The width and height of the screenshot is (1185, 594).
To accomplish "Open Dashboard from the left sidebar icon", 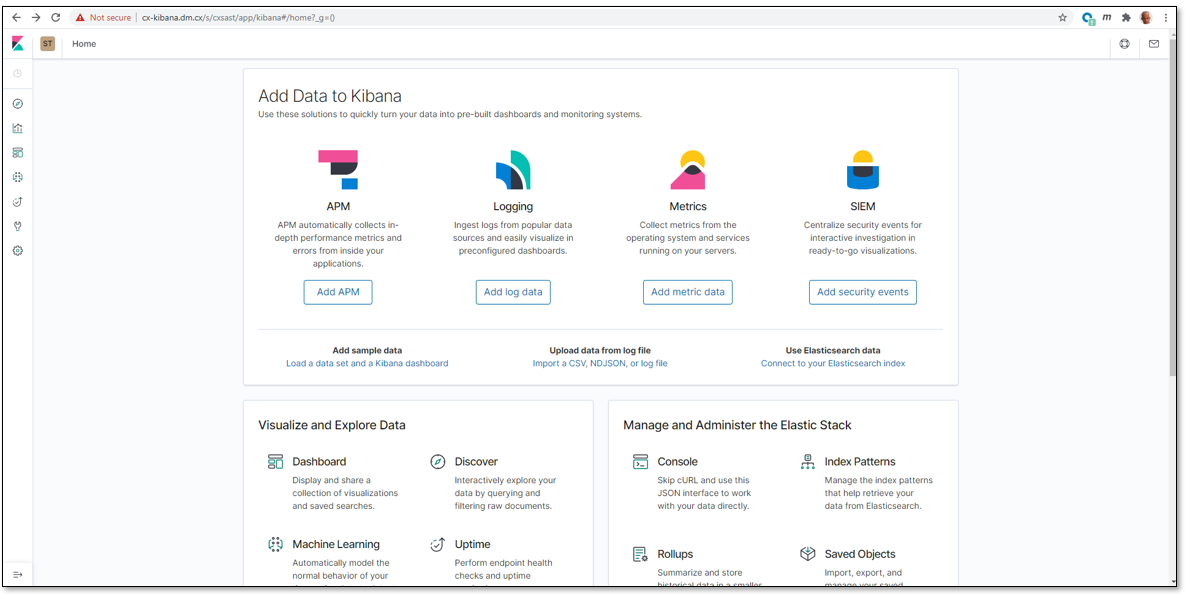I will tap(18, 153).
